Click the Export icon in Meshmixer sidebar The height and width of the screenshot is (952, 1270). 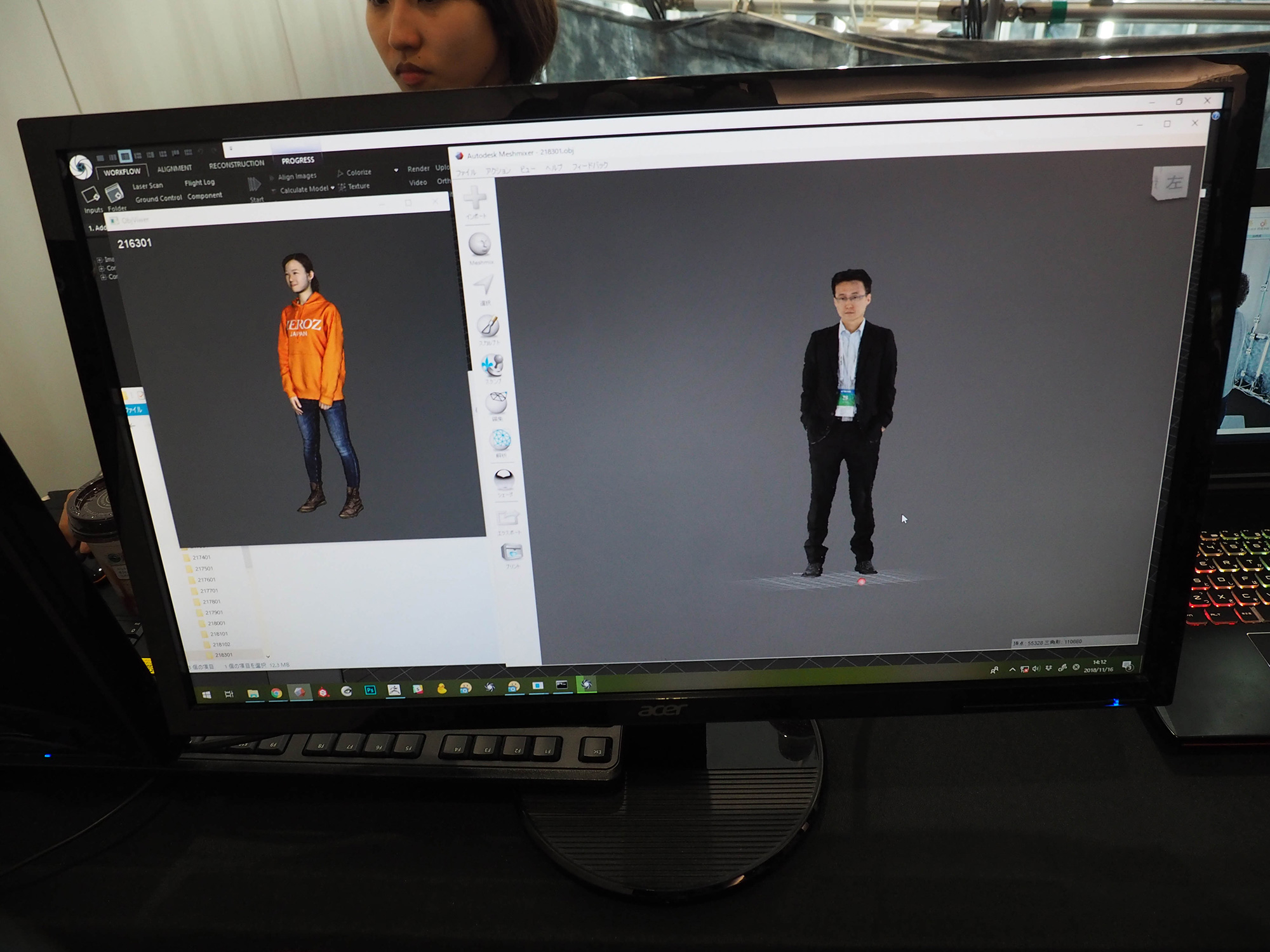pos(509,517)
